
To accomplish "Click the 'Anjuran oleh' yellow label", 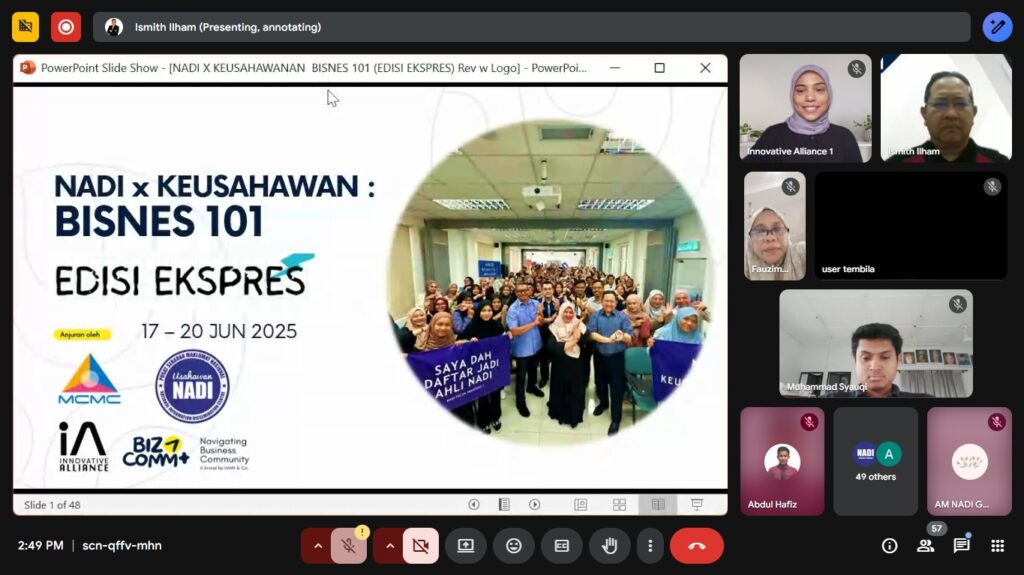I will click(x=82, y=335).
